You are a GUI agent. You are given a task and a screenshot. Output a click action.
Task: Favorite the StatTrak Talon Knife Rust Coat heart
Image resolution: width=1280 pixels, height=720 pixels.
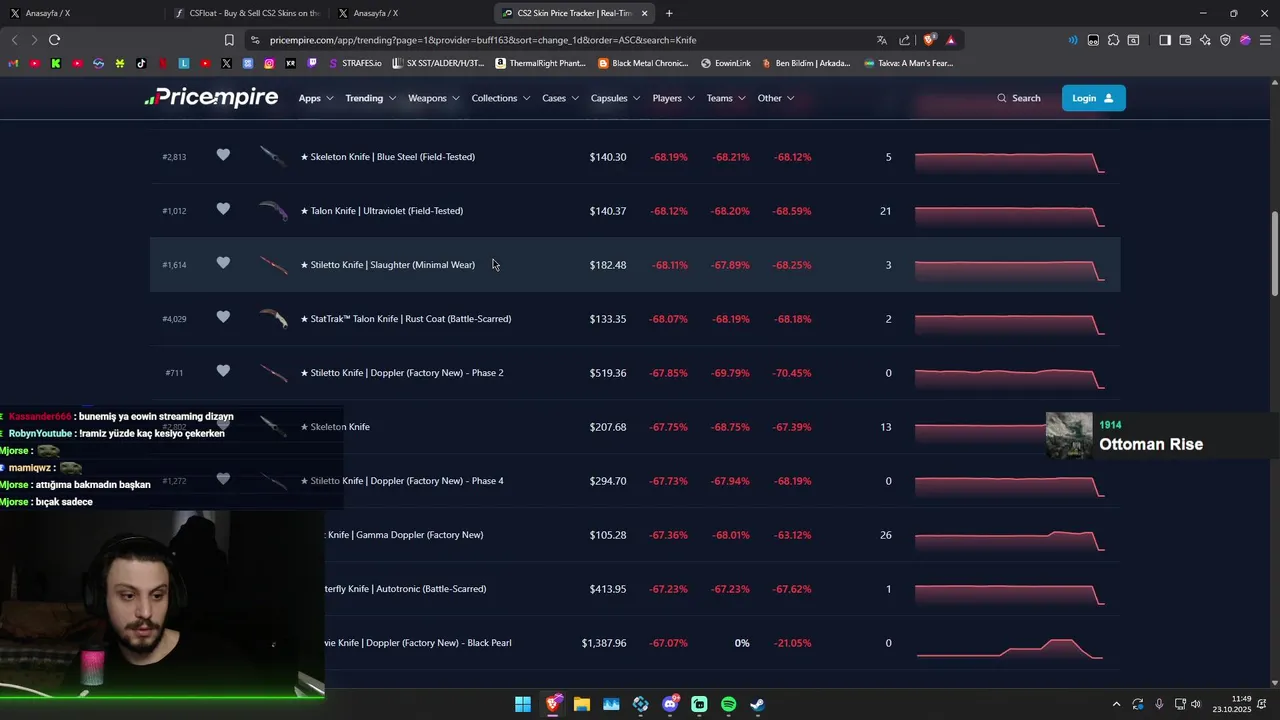point(223,317)
